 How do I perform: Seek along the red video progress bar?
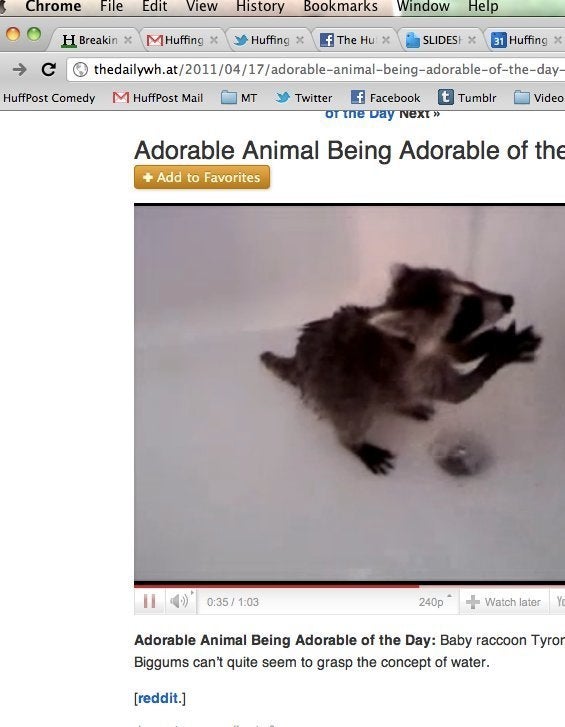(349, 586)
